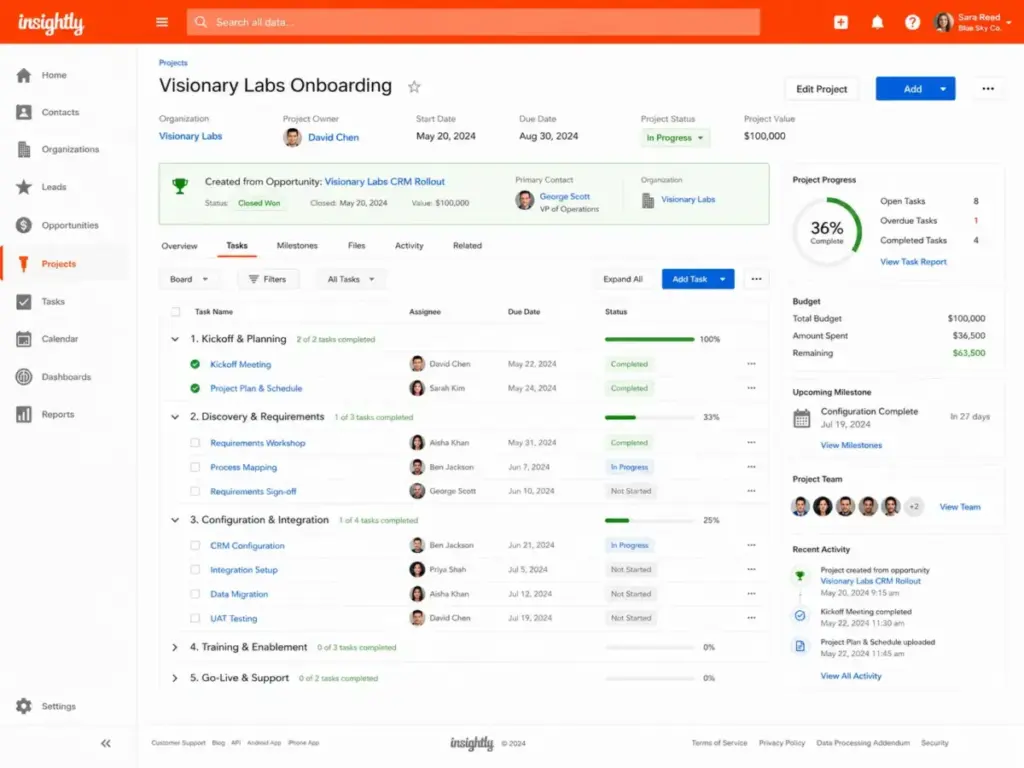Collapse the Discovery & Requirements section
The image size is (1024, 768).
[174, 417]
